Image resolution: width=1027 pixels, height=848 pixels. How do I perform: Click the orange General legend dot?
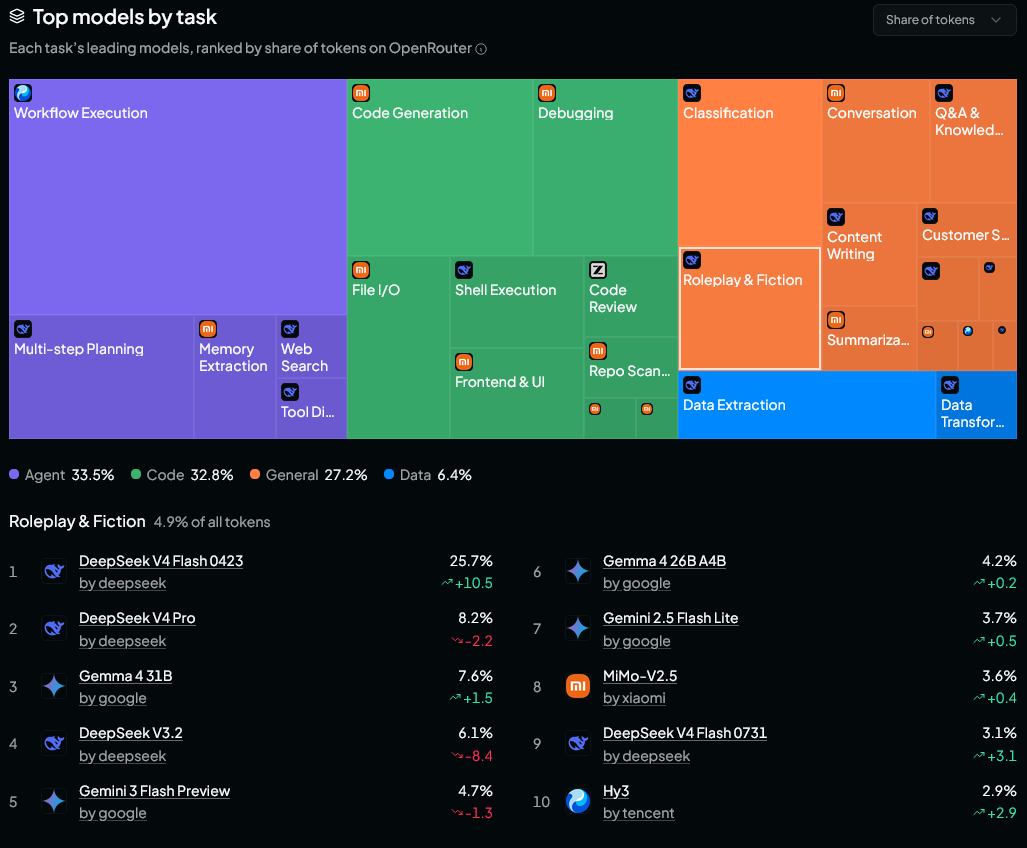click(255, 474)
